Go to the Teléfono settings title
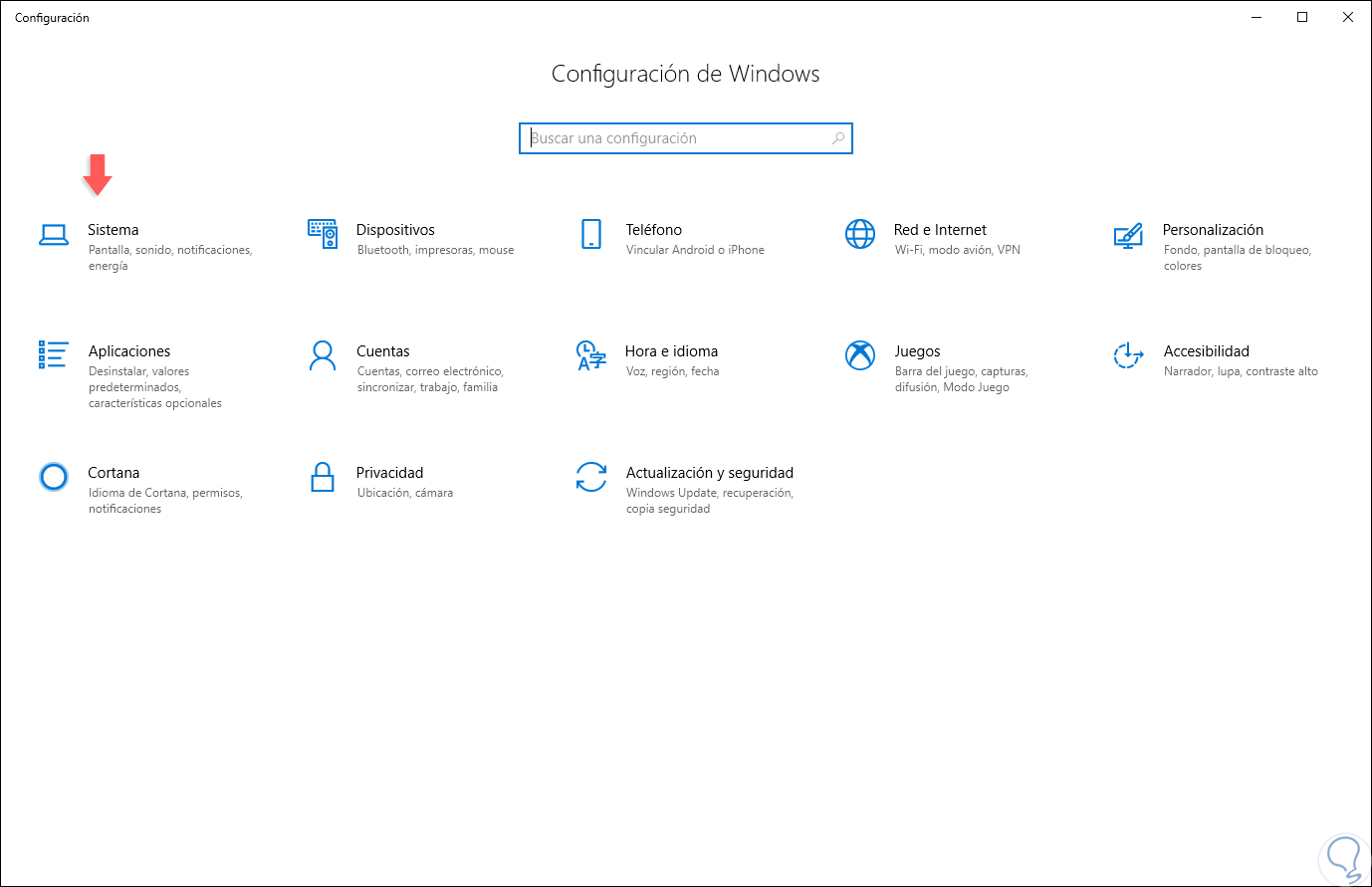The width and height of the screenshot is (1372, 887). 654,230
